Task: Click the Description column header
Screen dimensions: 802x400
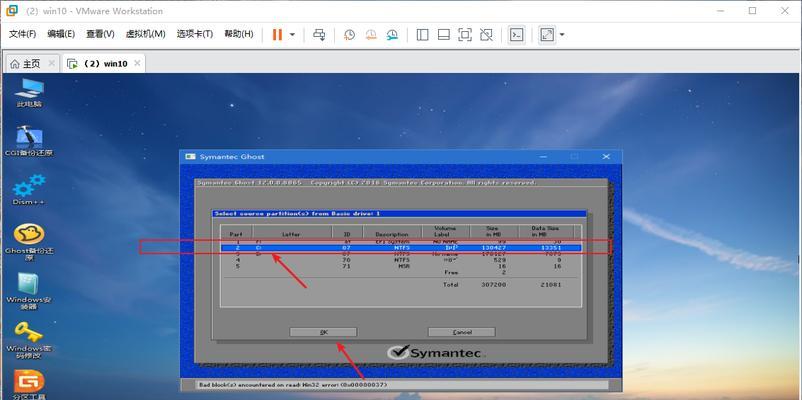Action: click(392, 234)
